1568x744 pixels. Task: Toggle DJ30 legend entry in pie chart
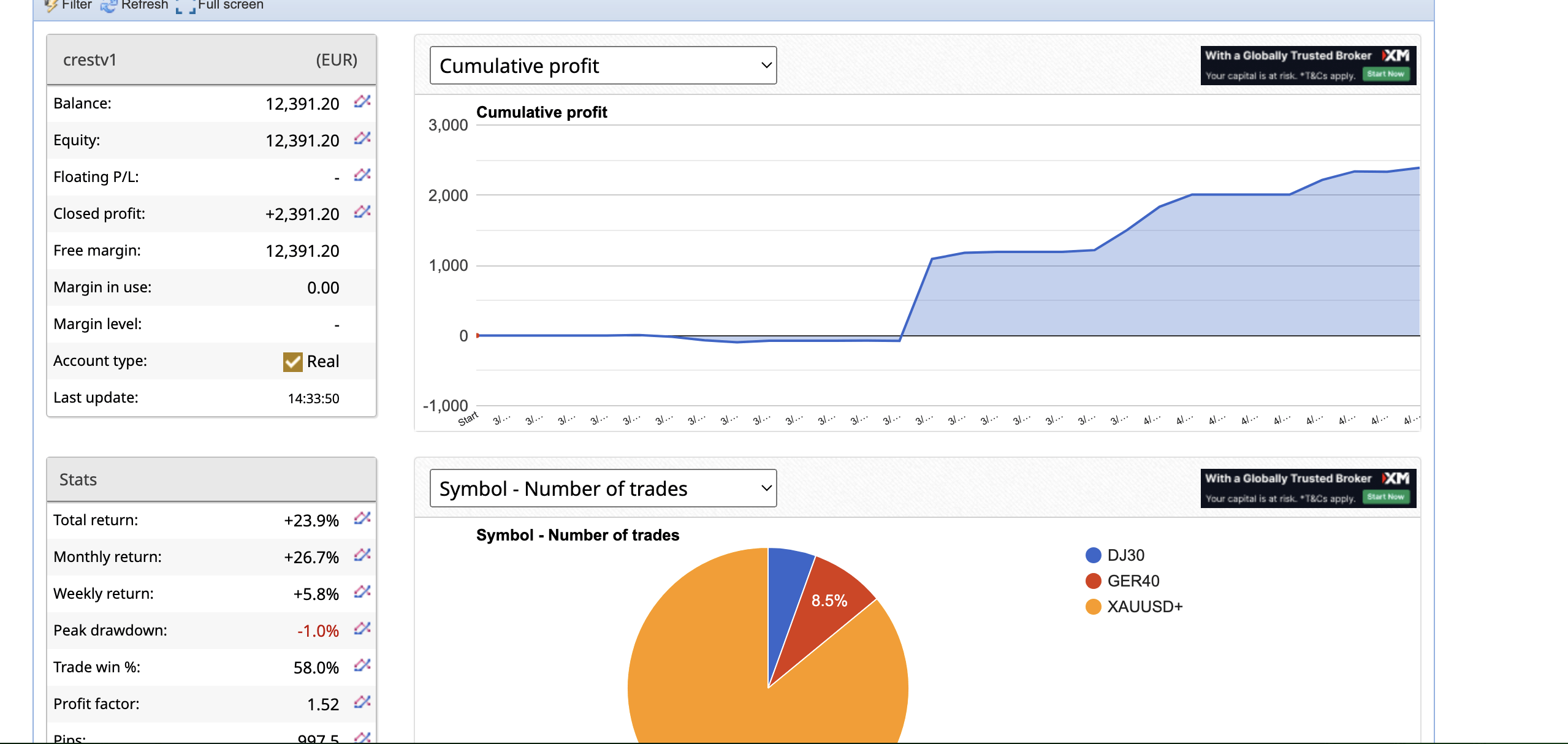coord(1125,555)
